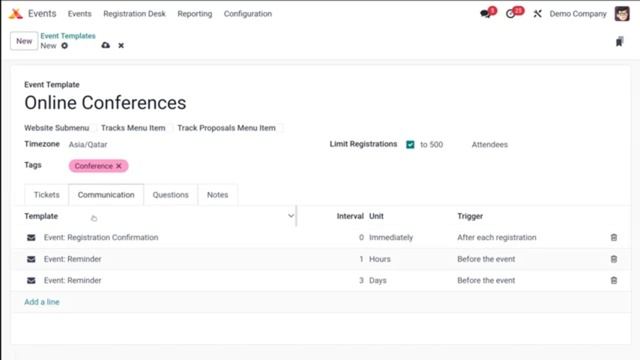This screenshot has width=640, height=360.
Task: Click the bookmark icon at top right
Action: pyautogui.click(x=619, y=41)
